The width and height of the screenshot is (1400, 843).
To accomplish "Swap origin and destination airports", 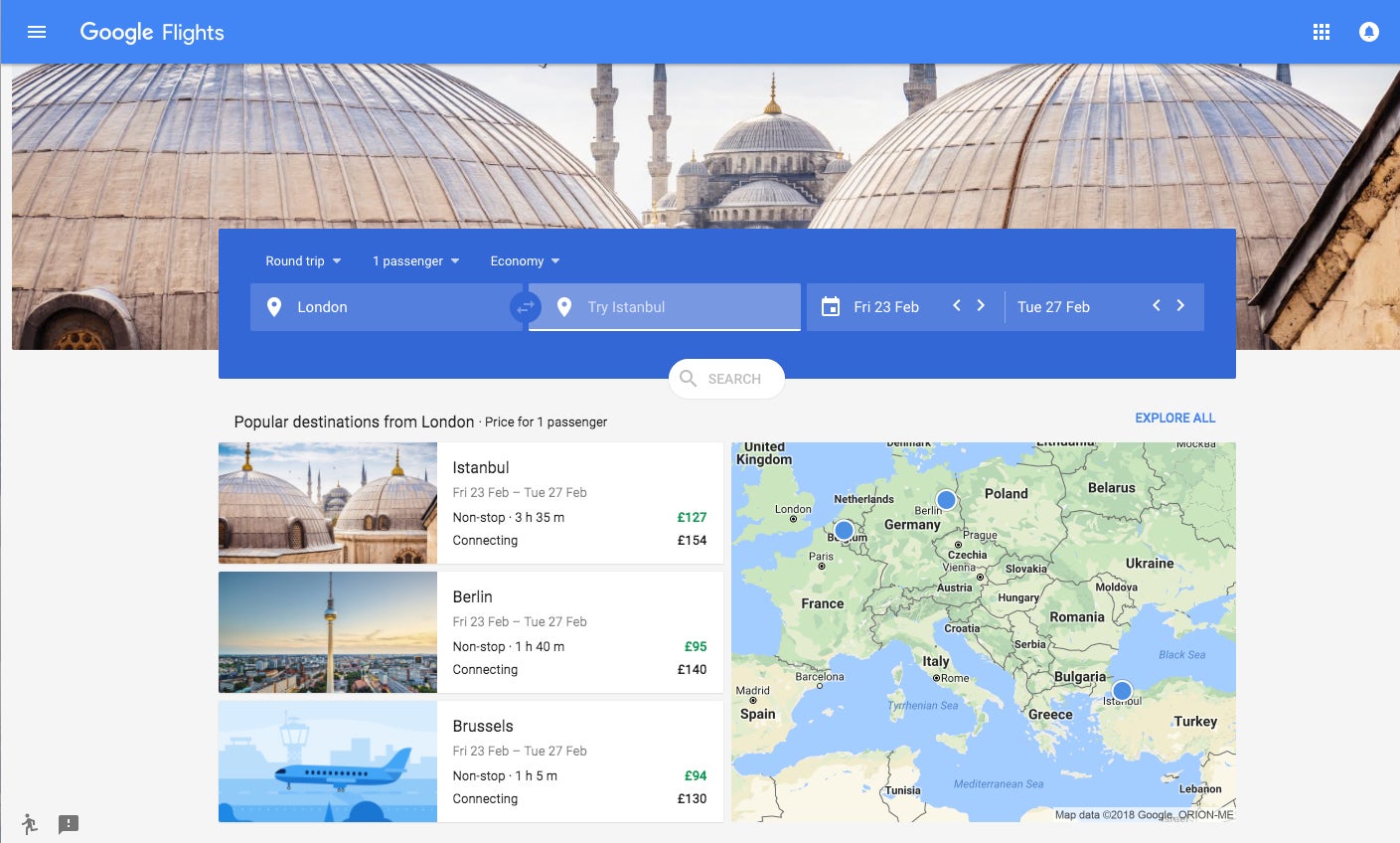I will 526,307.
